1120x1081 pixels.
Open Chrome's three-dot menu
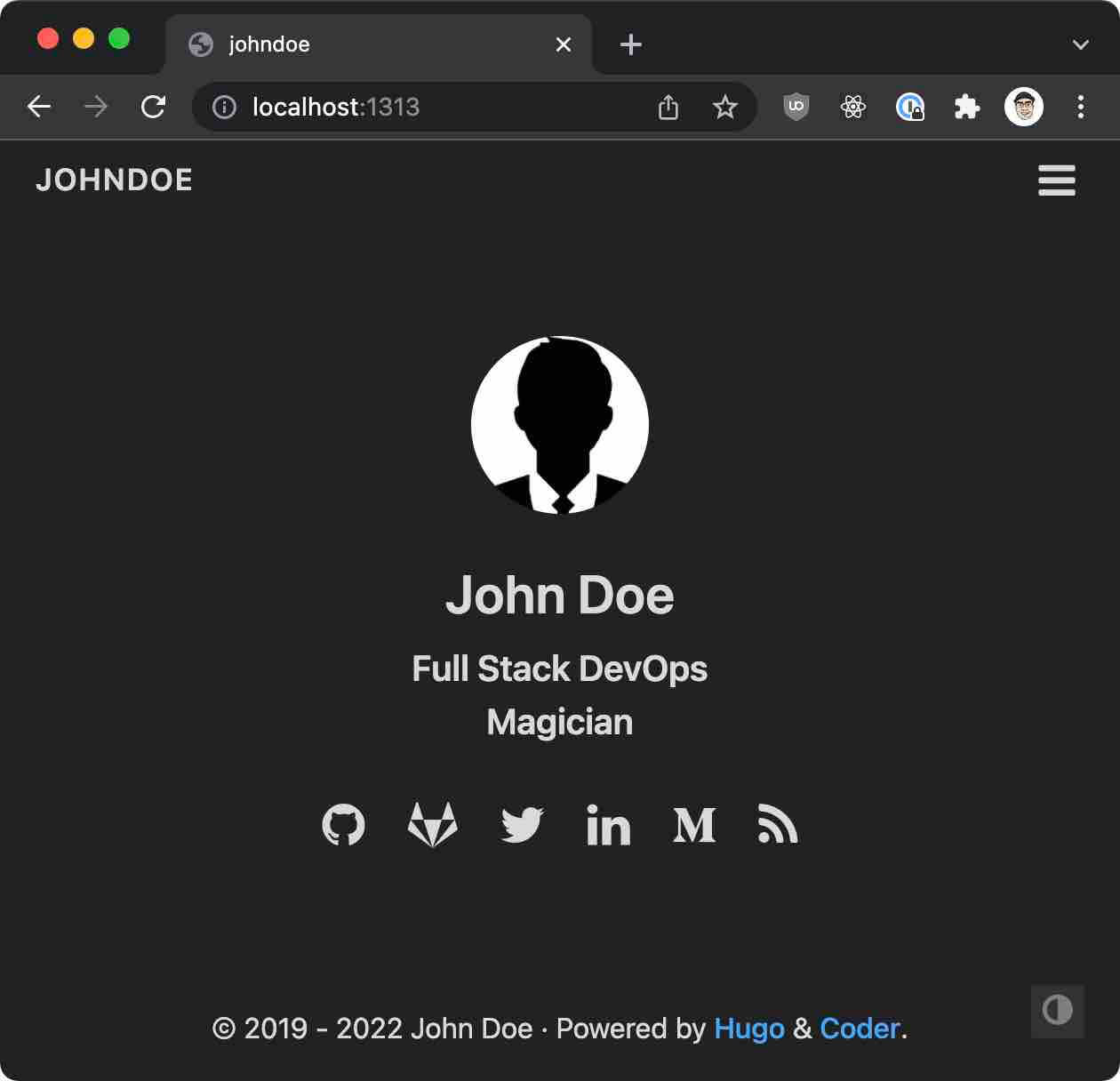point(1080,107)
